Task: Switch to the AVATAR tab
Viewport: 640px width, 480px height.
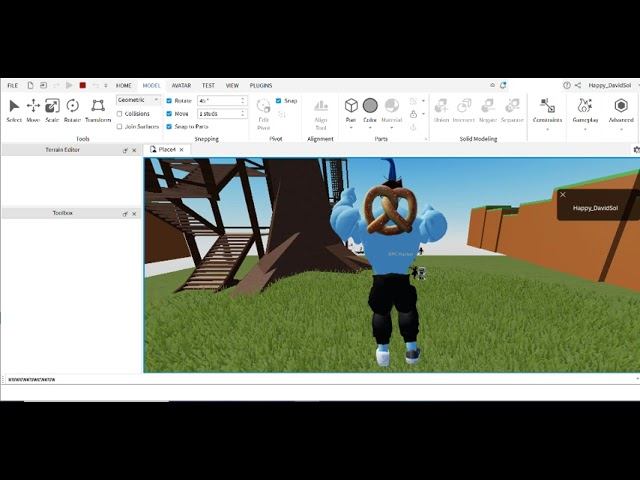Action: 181,85
